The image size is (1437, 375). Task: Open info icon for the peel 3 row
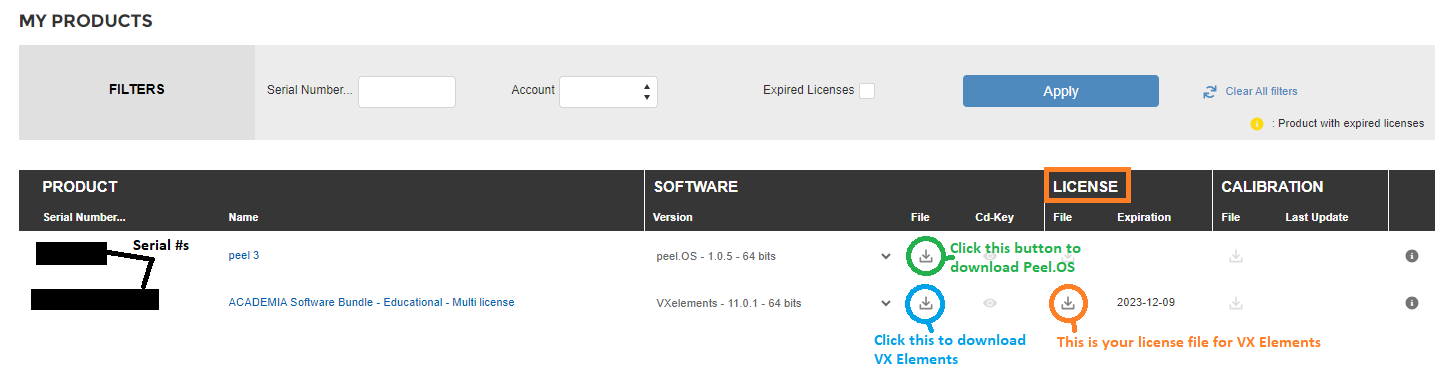[x=1411, y=256]
